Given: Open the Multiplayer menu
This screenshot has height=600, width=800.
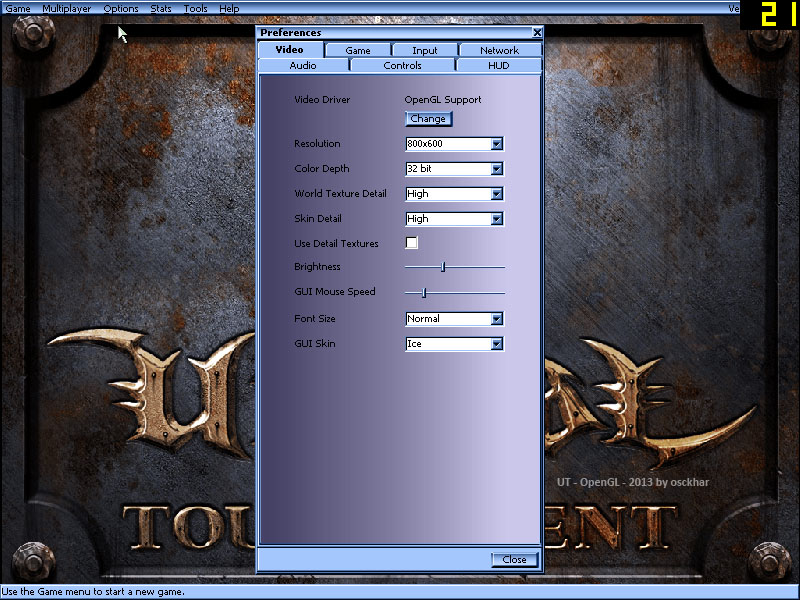Looking at the screenshot, I should pos(66,9).
